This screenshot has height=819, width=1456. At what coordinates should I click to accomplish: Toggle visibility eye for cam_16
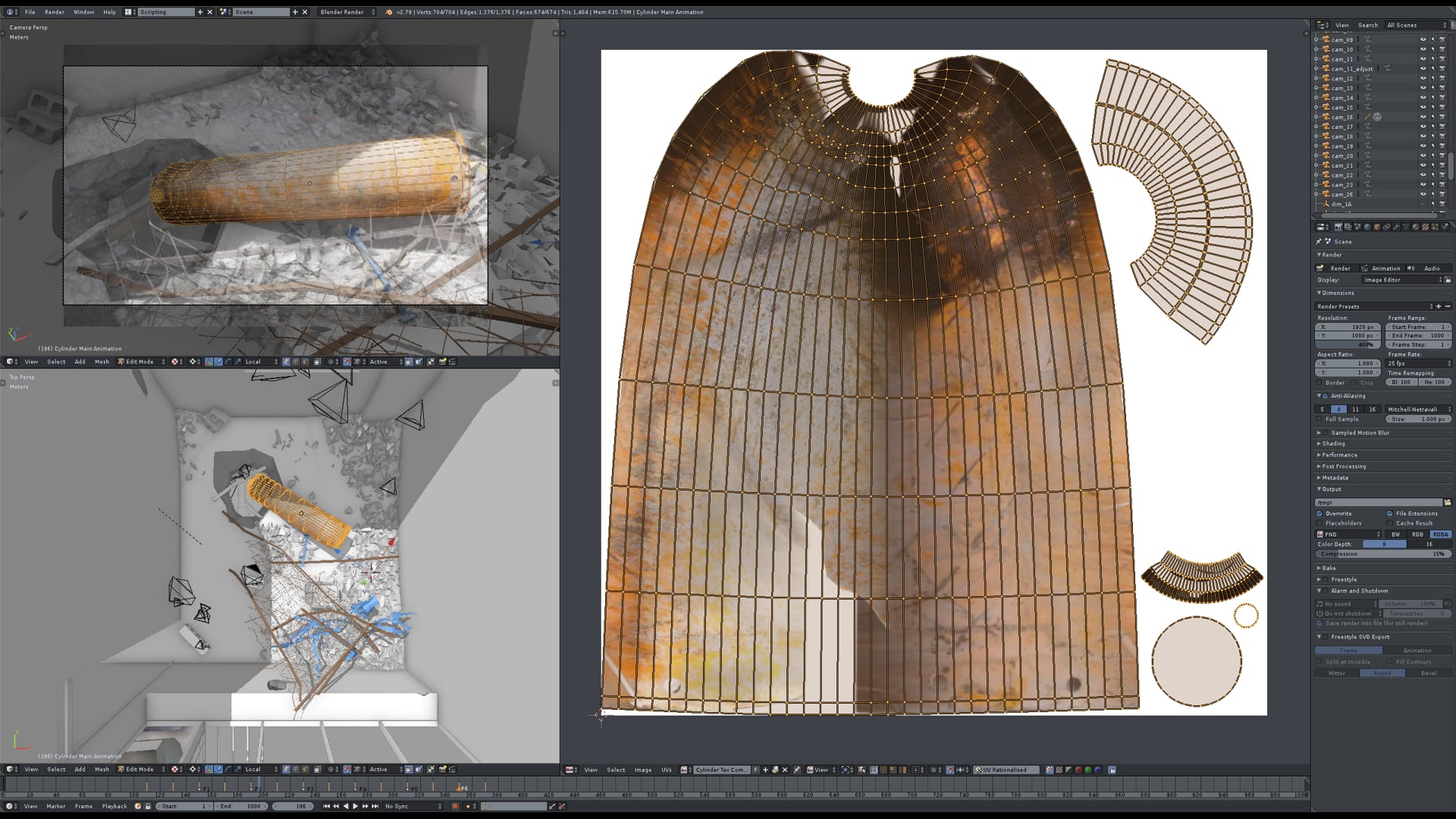click(1423, 117)
